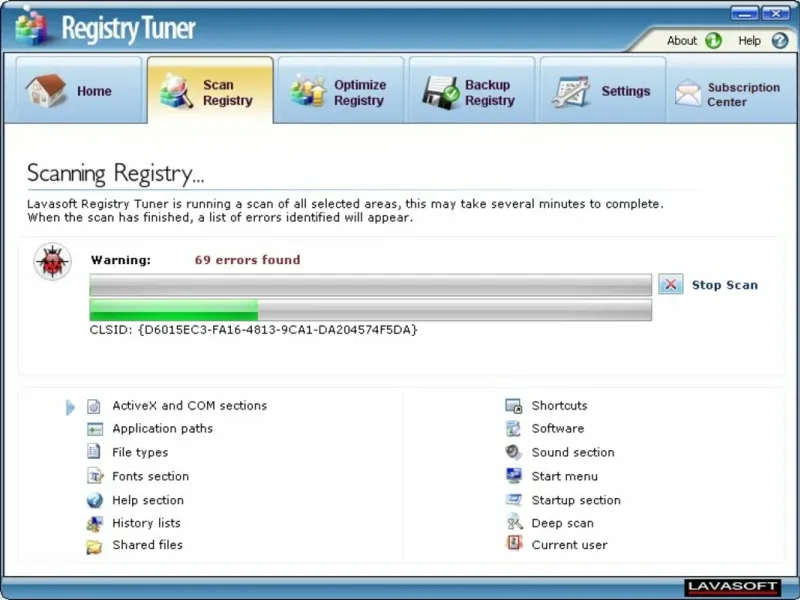Click 'Application paths' text
Viewport: 800px width, 600px height.
point(162,429)
